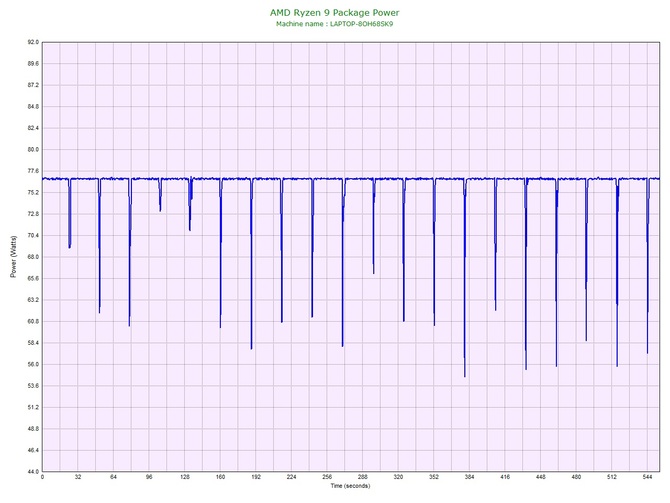Click the first power dip near 25 seconds

point(70,213)
